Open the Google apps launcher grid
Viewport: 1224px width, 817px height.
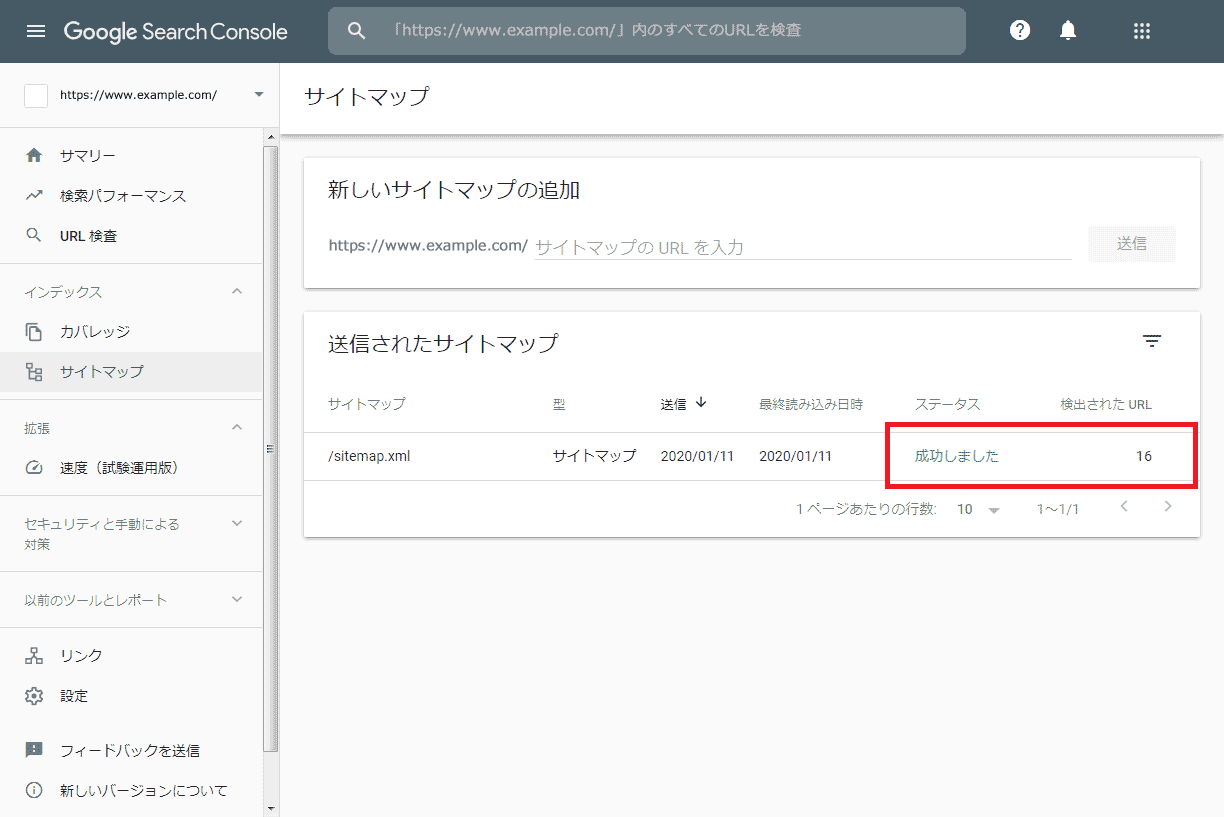(x=1142, y=31)
